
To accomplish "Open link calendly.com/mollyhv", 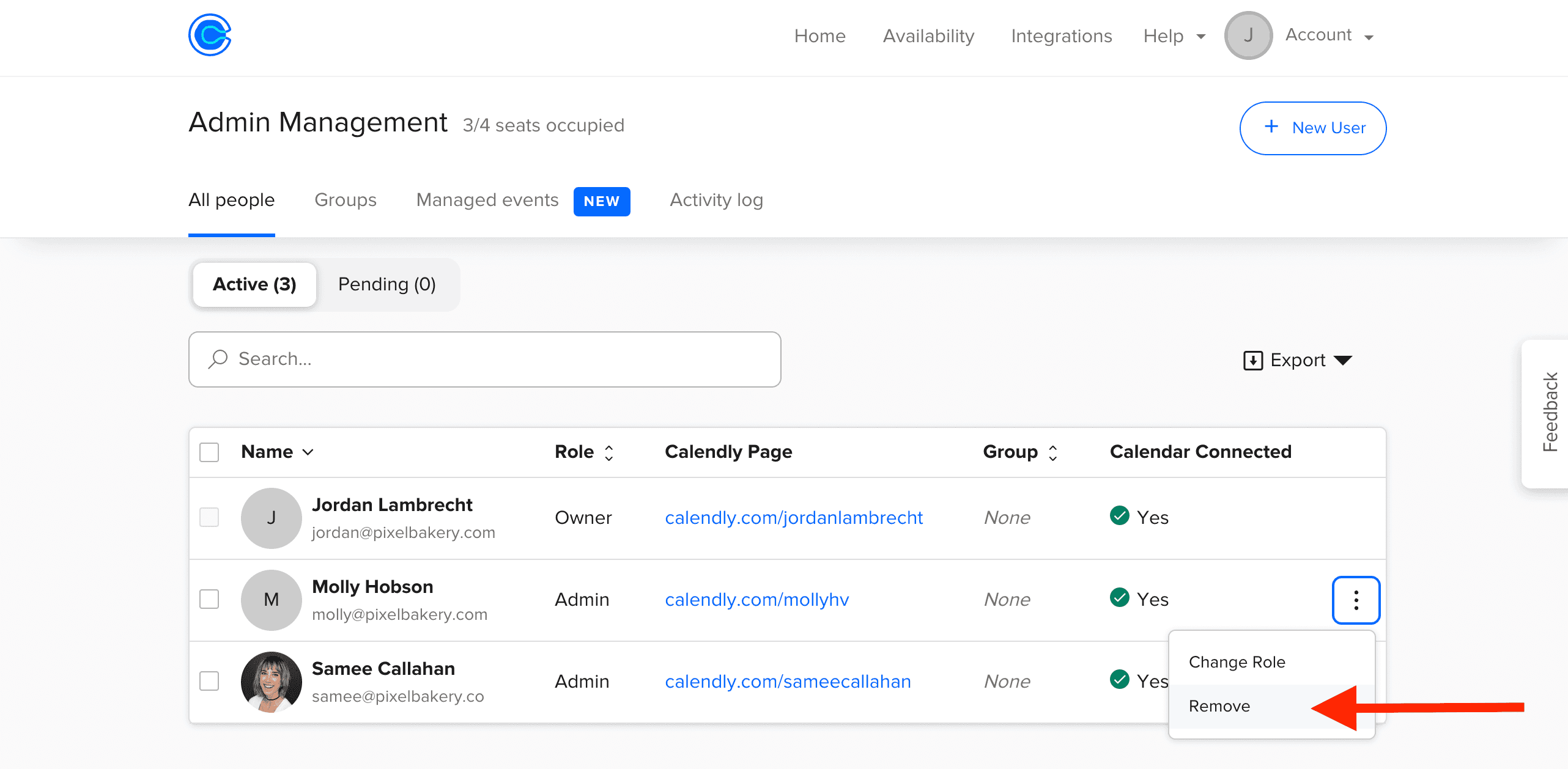I will pos(756,600).
